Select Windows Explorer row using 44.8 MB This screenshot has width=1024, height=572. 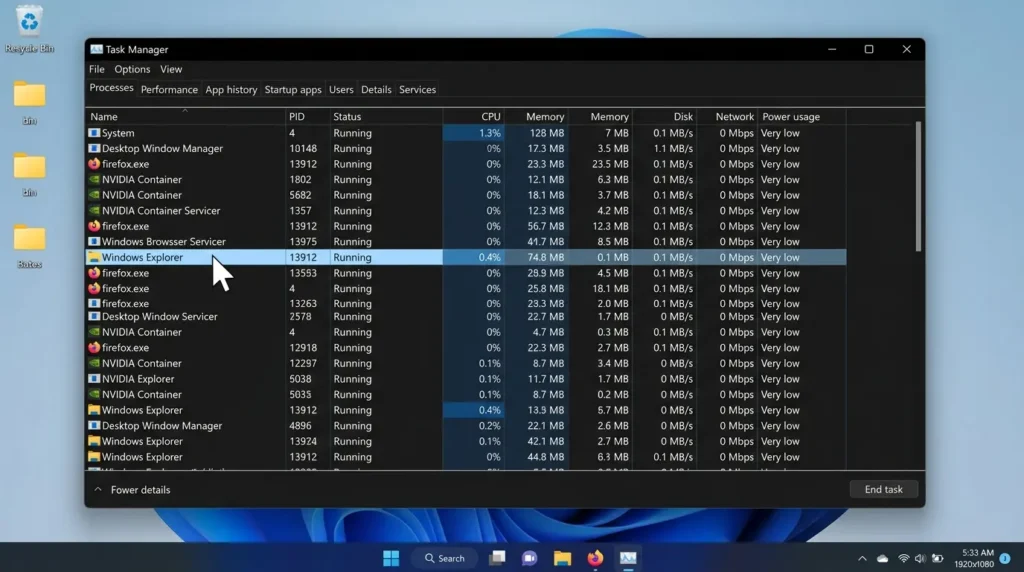pos(466,457)
